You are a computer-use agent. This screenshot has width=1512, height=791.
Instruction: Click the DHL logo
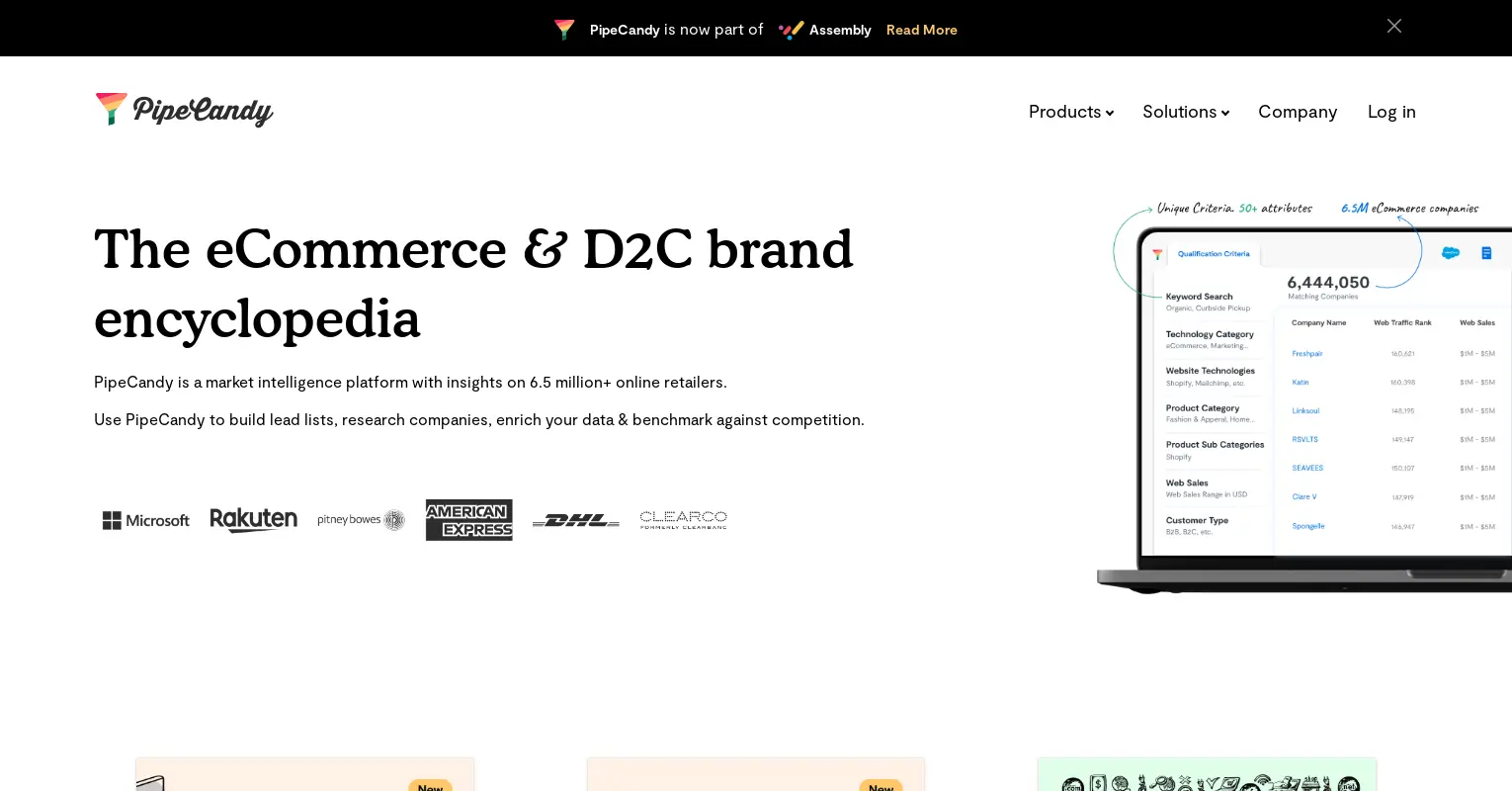pyautogui.click(x=576, y=520)
